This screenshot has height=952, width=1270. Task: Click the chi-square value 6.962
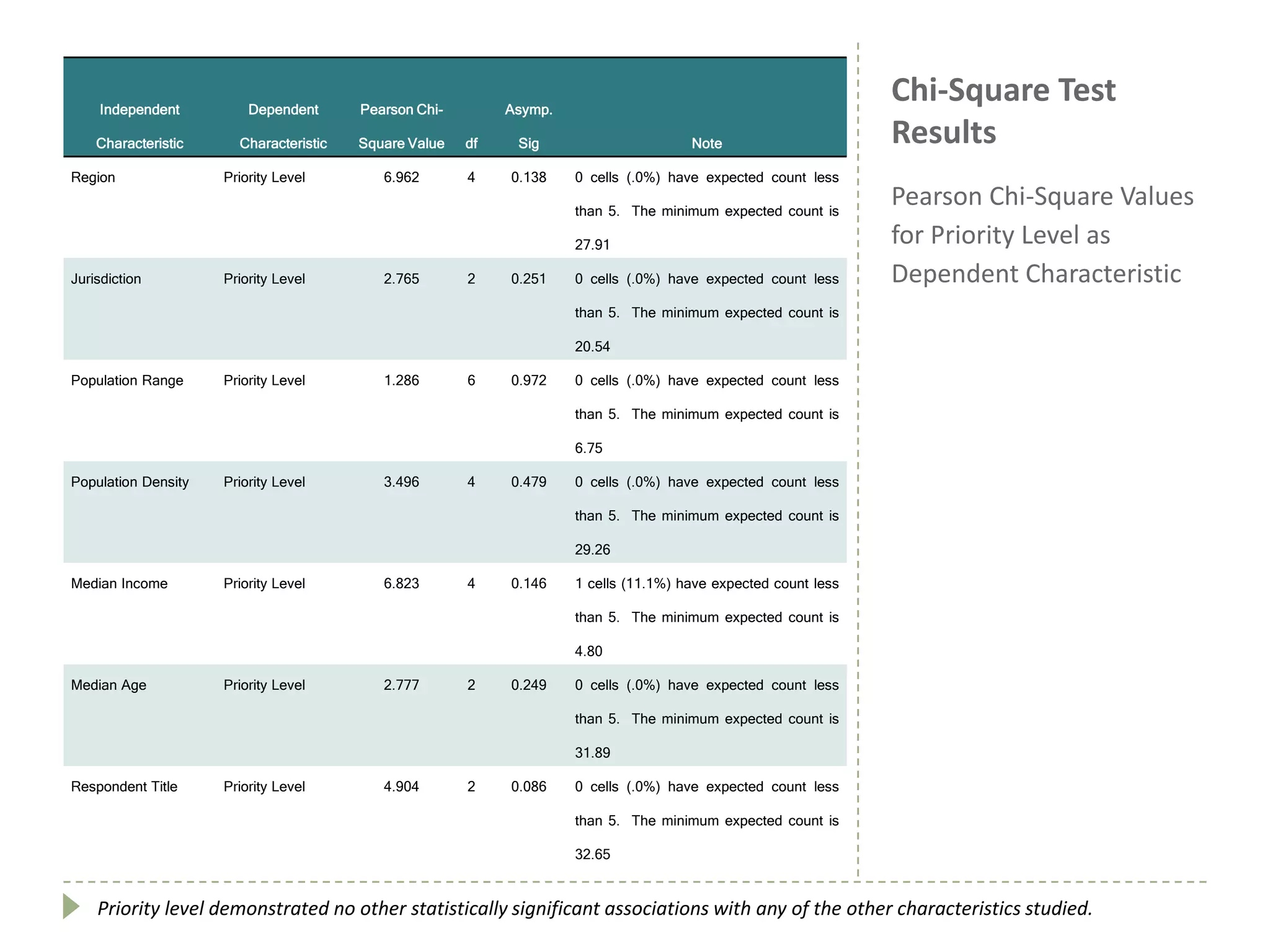click(401, 178)
